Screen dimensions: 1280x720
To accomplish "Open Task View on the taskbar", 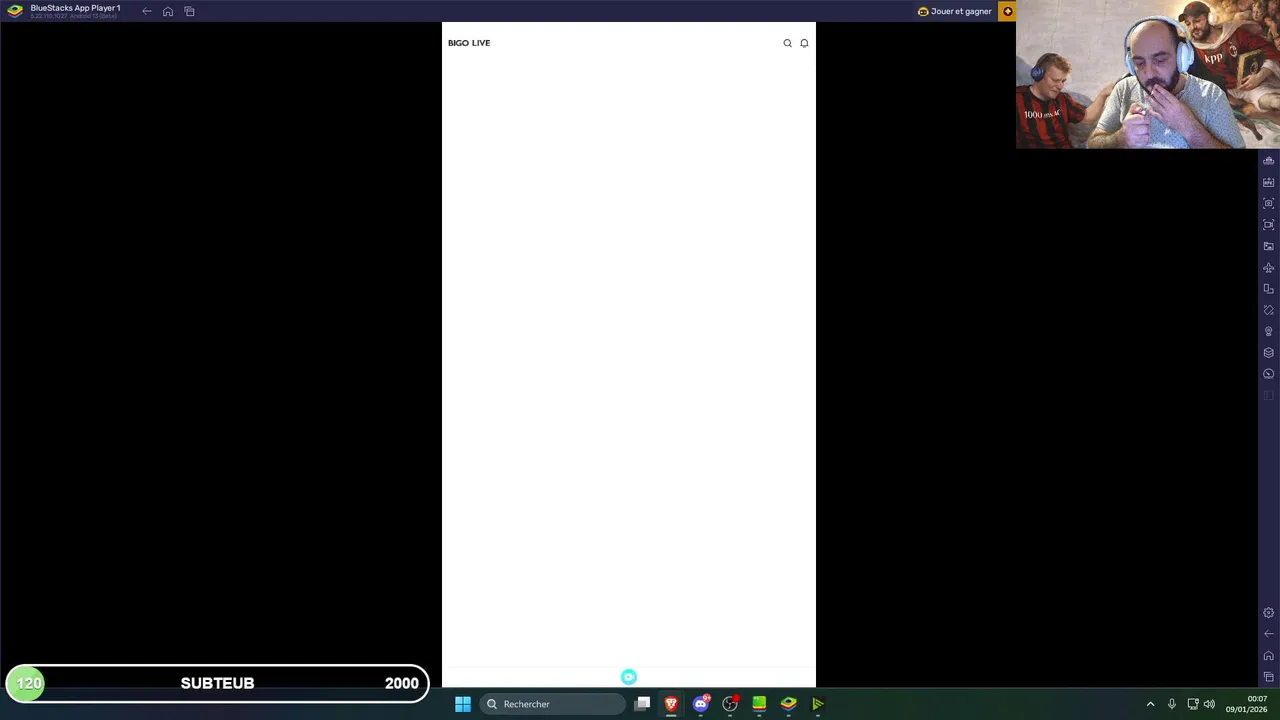I will click(x=642, y=704).
